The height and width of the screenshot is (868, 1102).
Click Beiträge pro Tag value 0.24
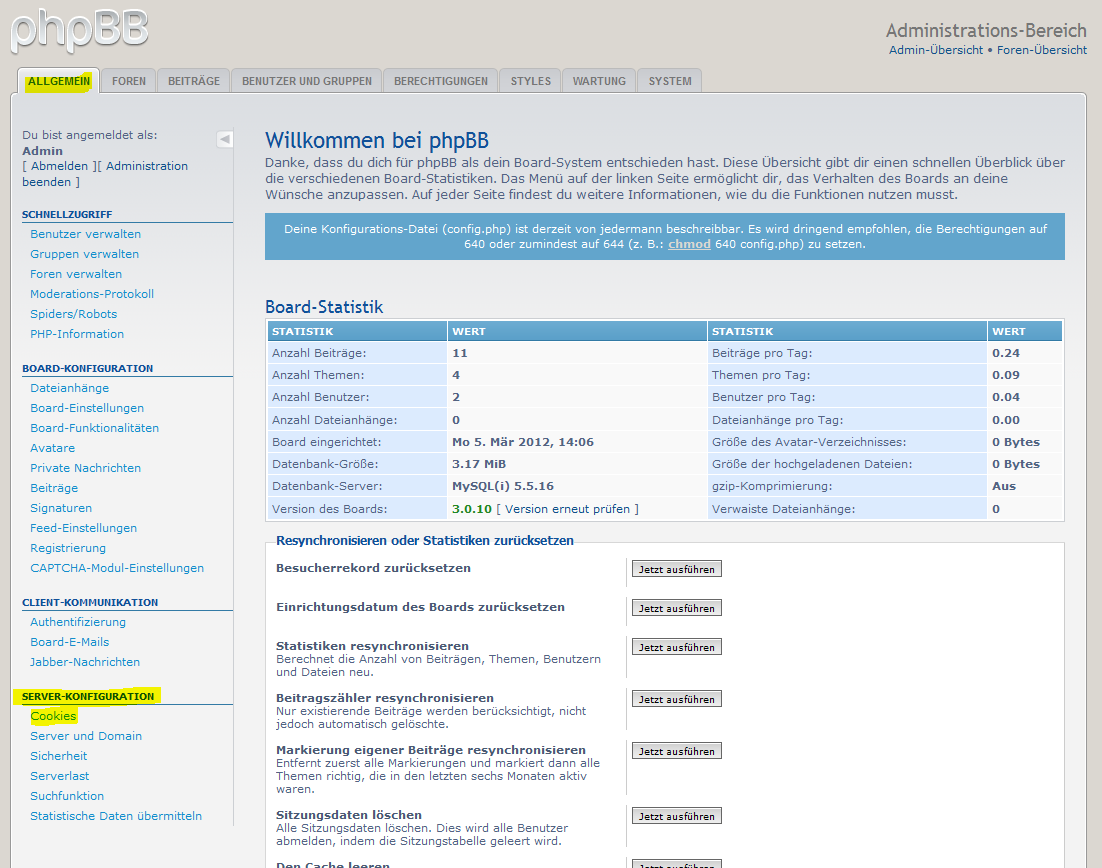click(1006, 353)
